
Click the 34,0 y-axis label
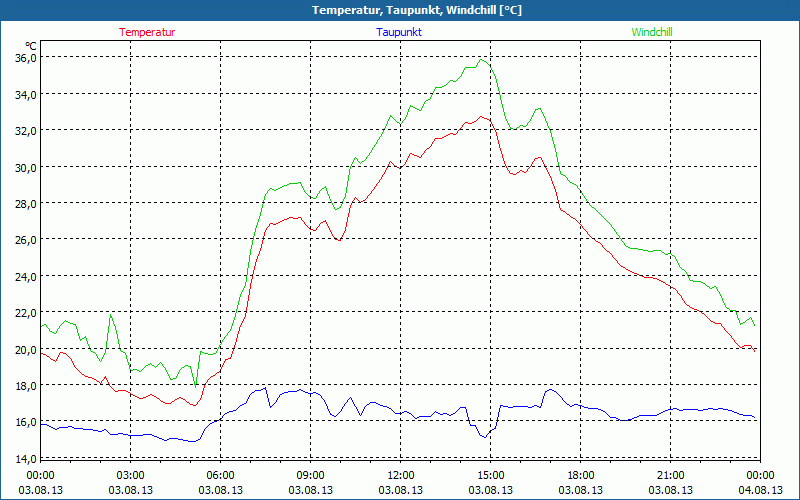[x=26, y=94]
